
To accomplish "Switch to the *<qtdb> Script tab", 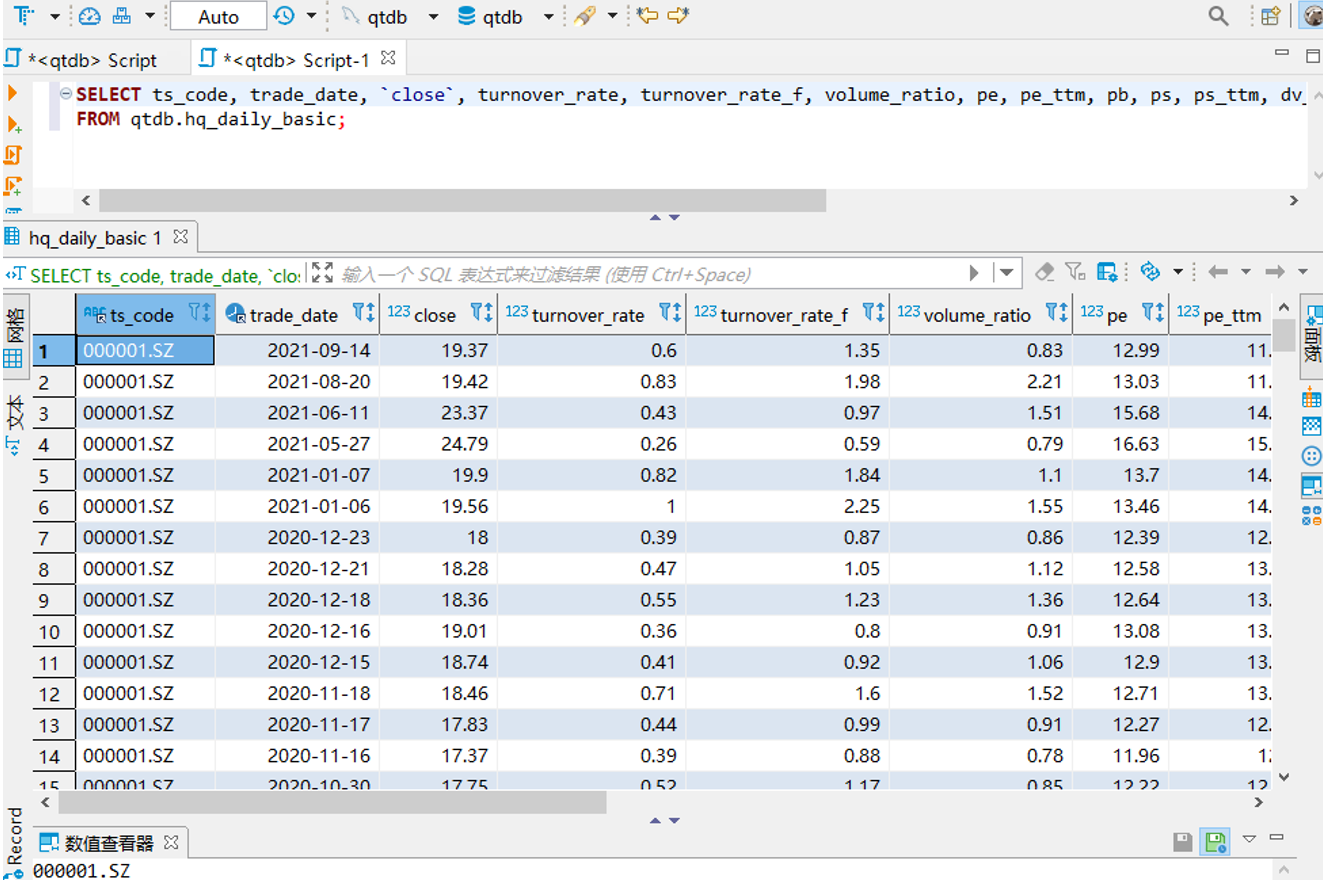I will point(92,60).
